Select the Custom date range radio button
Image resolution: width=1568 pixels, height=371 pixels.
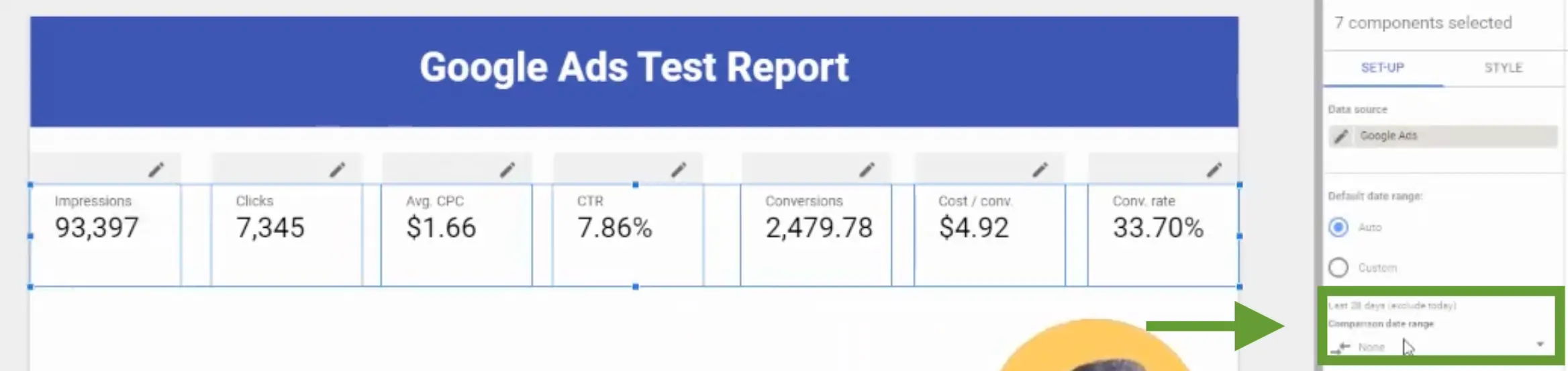(x=1338, y=267)
